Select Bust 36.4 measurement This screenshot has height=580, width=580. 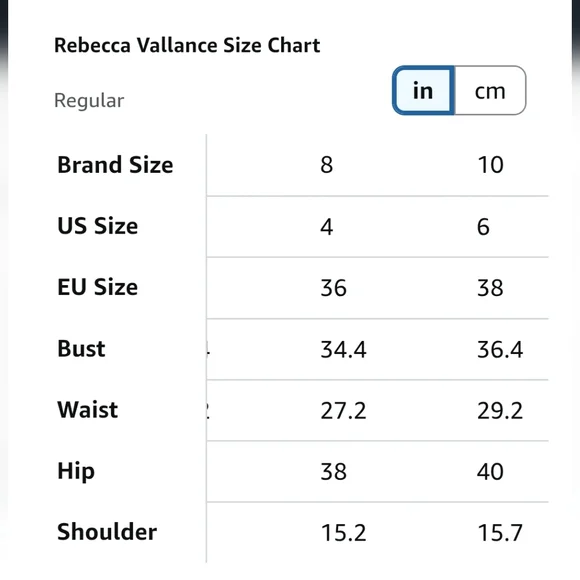click(500, 349)
